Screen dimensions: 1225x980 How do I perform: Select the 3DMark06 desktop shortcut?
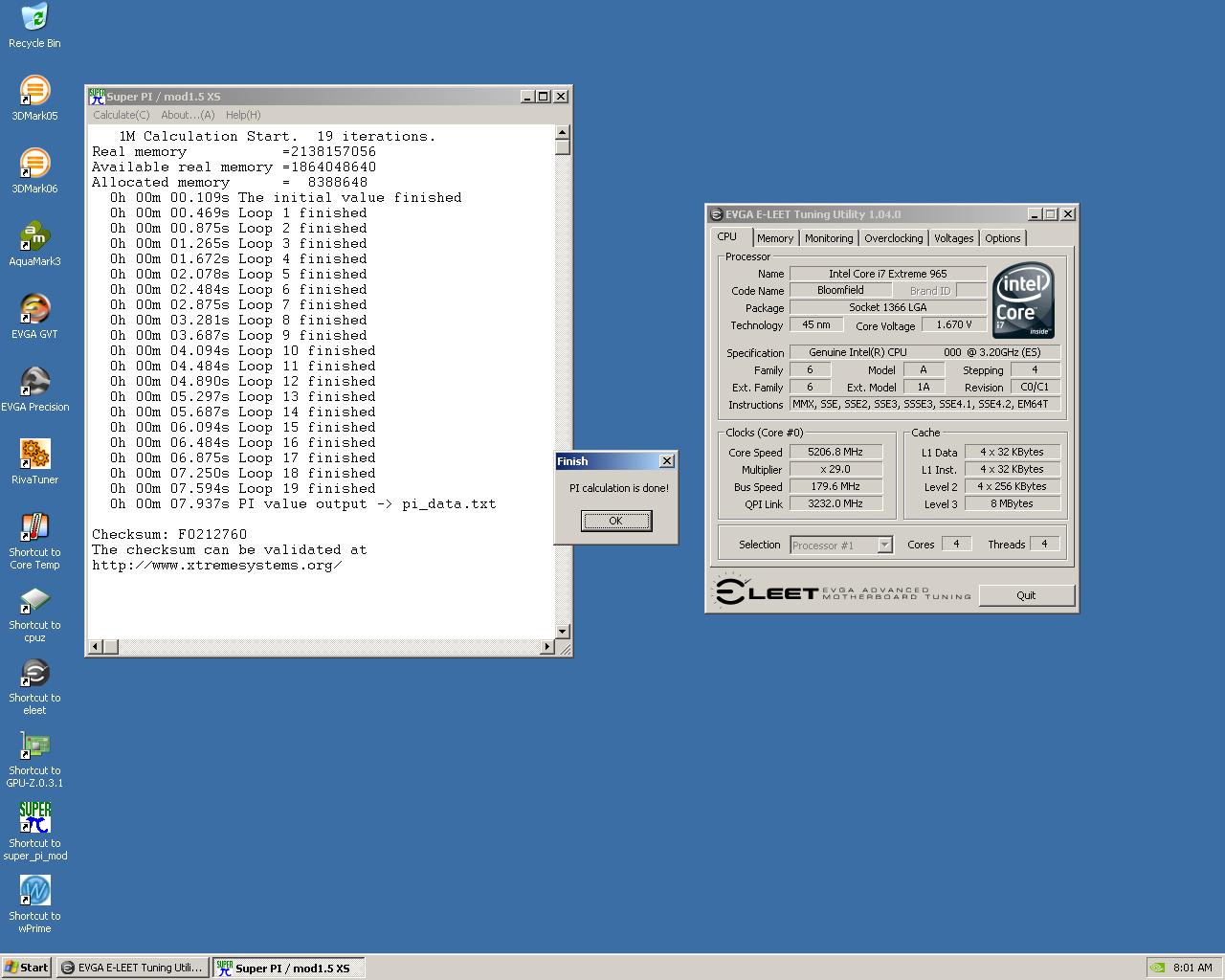pos(34,171)
